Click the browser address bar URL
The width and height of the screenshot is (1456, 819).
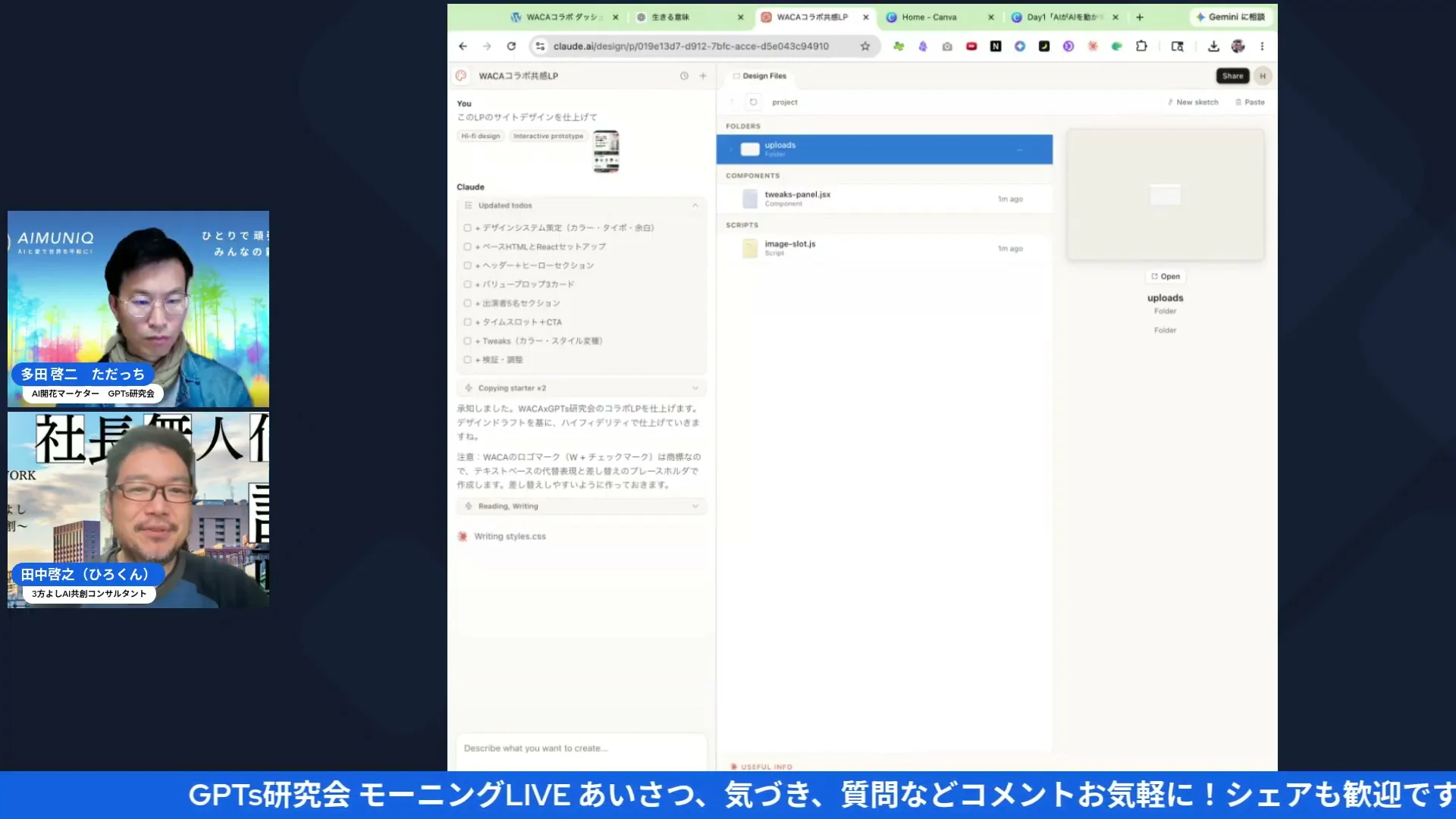point(691,46)
